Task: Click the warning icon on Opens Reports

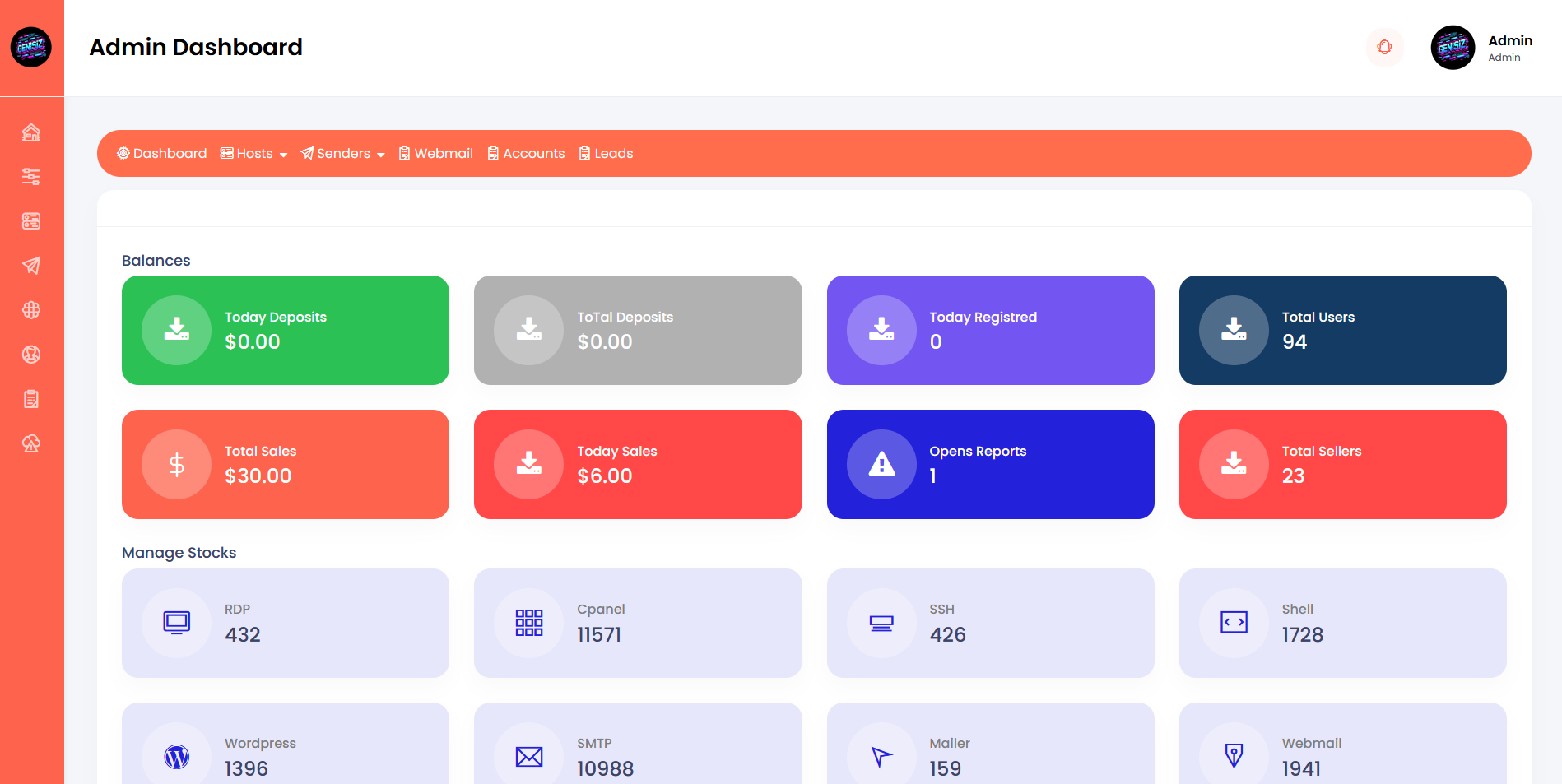Action: coord(881,465)
